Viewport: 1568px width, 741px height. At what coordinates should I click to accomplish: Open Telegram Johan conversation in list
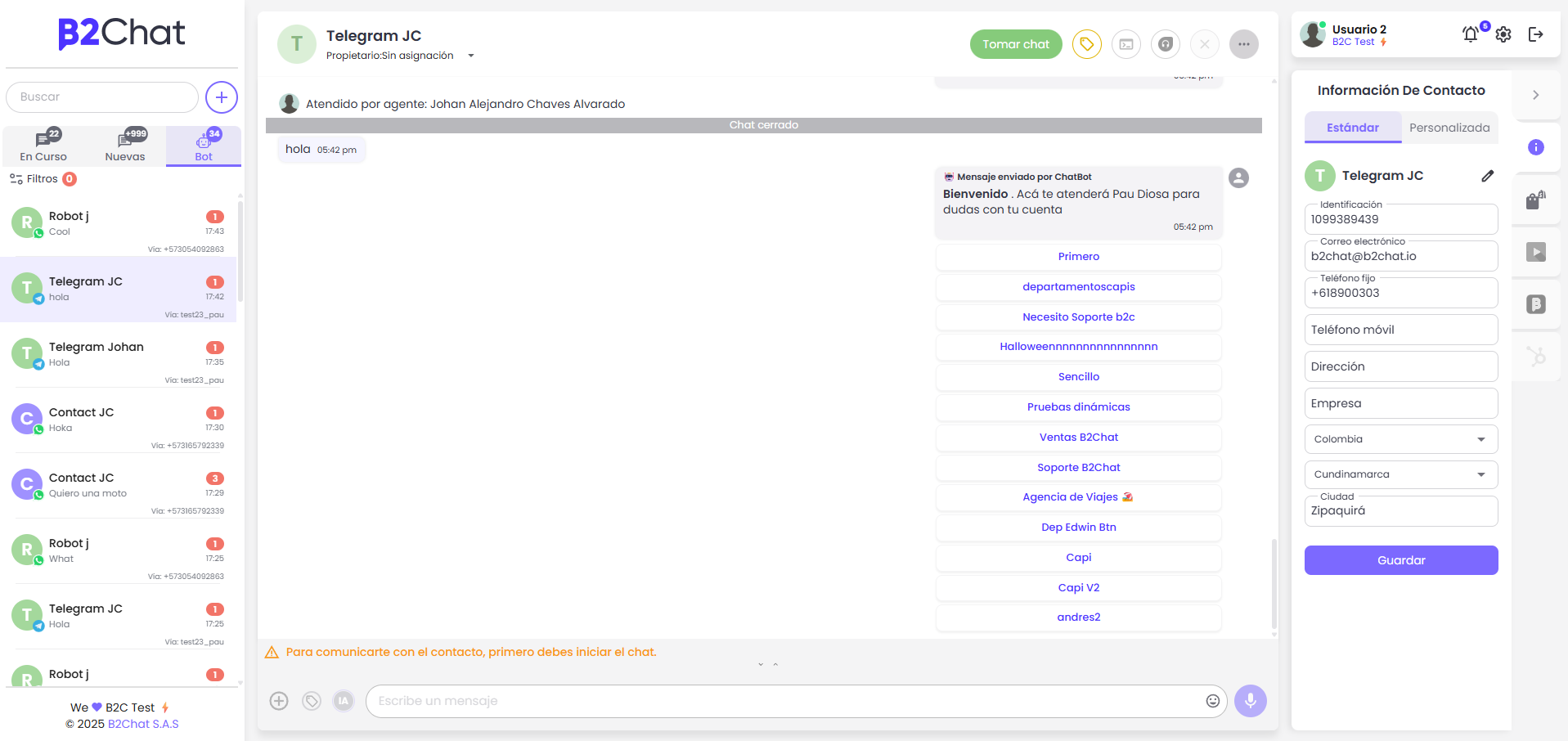(x=119, y=354)
